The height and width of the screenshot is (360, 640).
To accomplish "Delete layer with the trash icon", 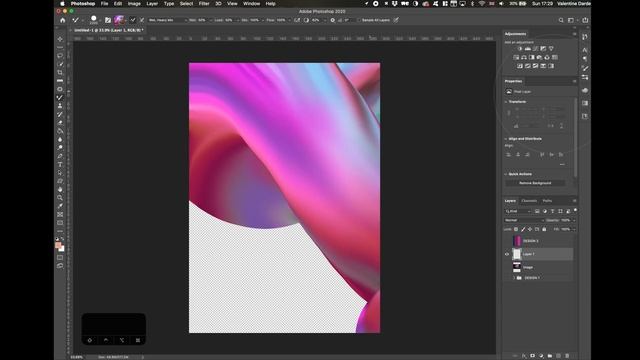I will point(567,356).
